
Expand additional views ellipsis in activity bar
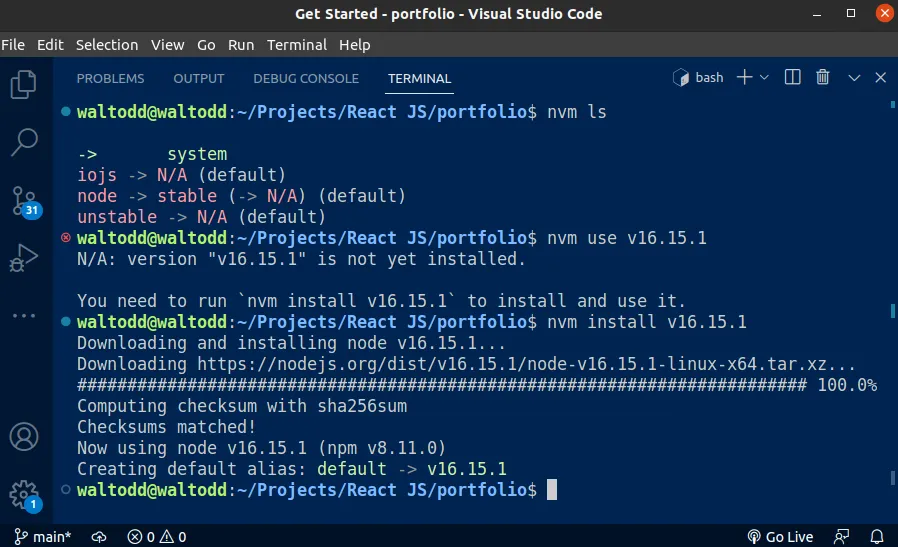point(24,315)
